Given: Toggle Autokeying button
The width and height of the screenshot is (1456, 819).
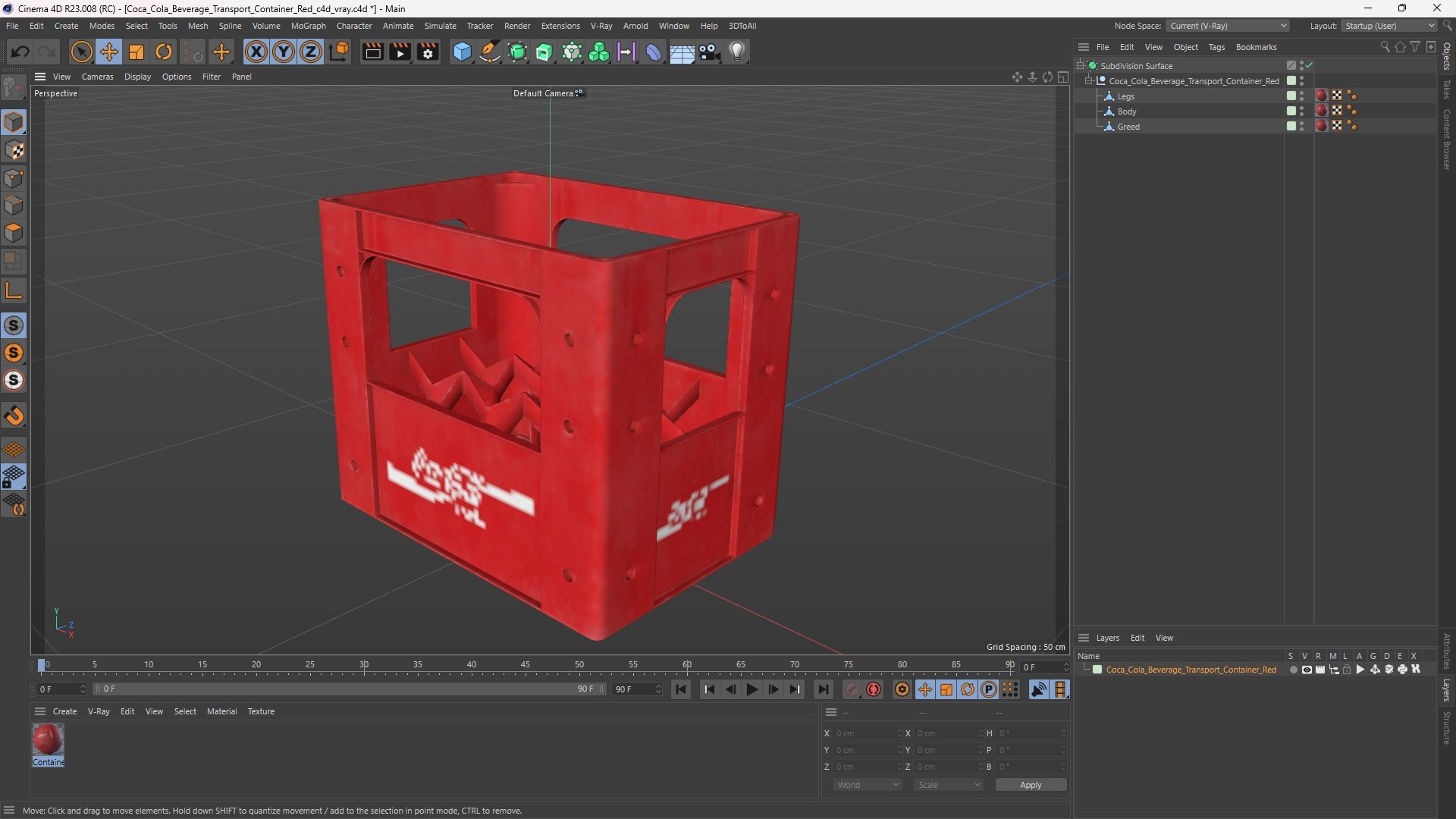Looking at the screenshot, I should (x=874, y=689).
